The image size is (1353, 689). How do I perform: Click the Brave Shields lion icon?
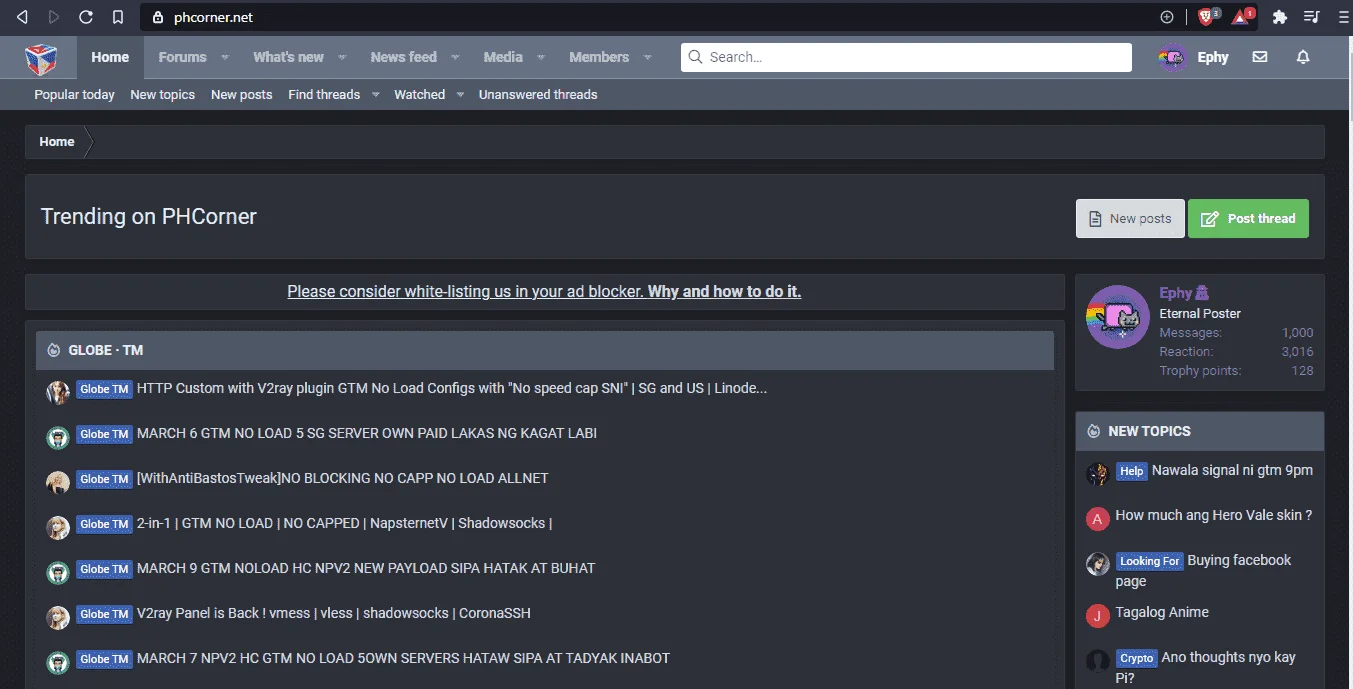[1207, 17]
